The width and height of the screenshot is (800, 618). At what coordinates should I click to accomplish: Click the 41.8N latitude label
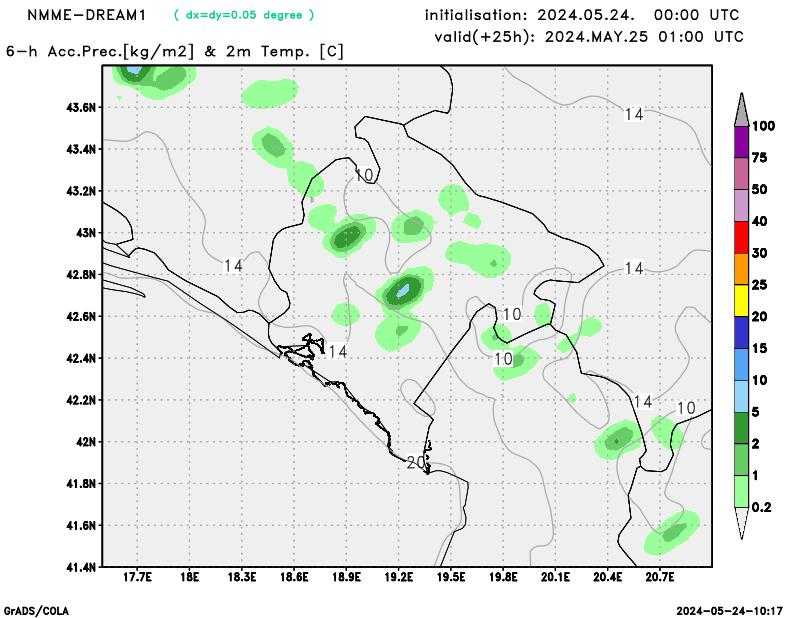pos(81,484)
